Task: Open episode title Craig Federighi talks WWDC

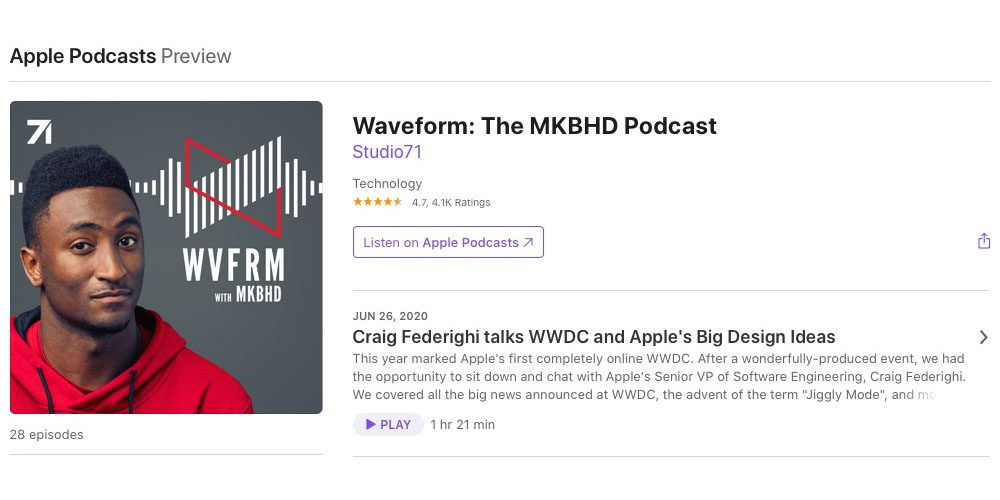Action: [x=594, y=337]
